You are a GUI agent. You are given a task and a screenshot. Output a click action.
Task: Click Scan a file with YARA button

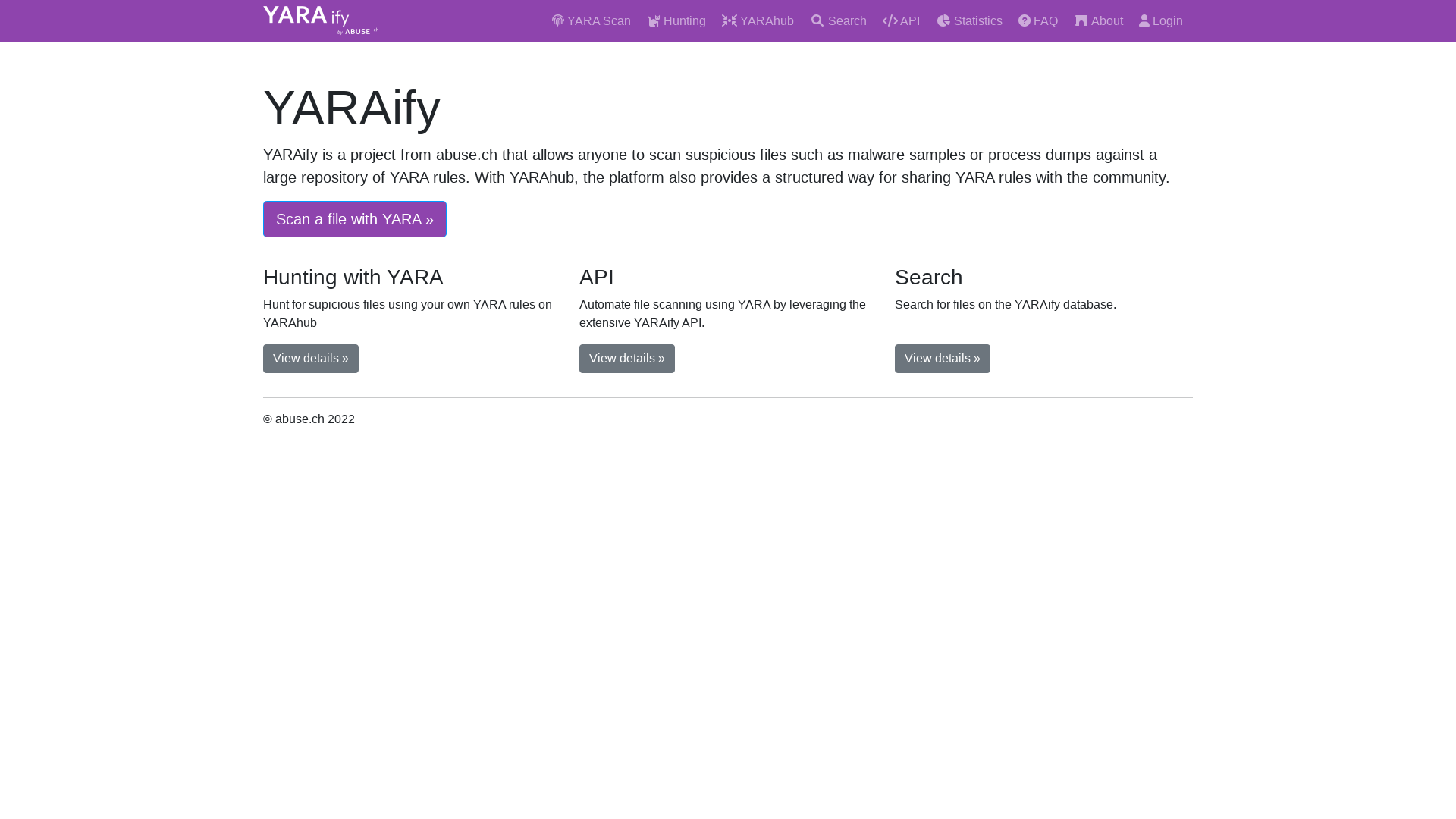click(x=355, y=219)
